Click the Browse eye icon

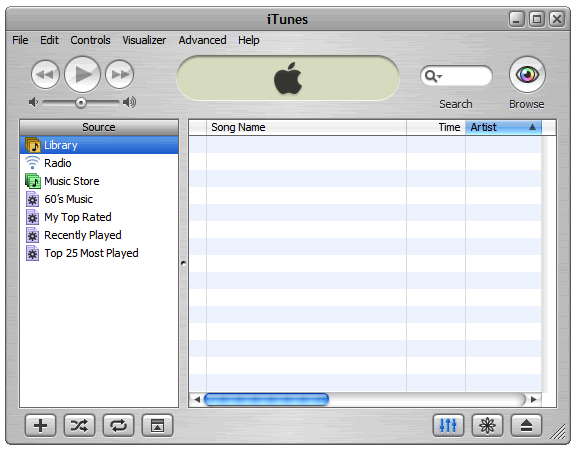click(527, 74)
